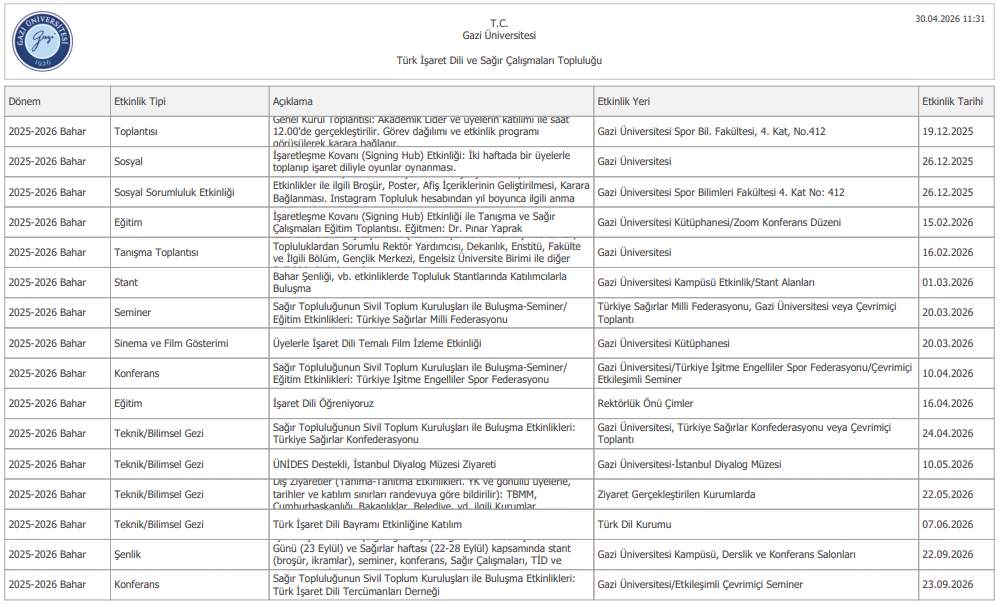Select description starting 'Bahar Şenliği, vb. etkinliklerde'

(x=419, y=283)
